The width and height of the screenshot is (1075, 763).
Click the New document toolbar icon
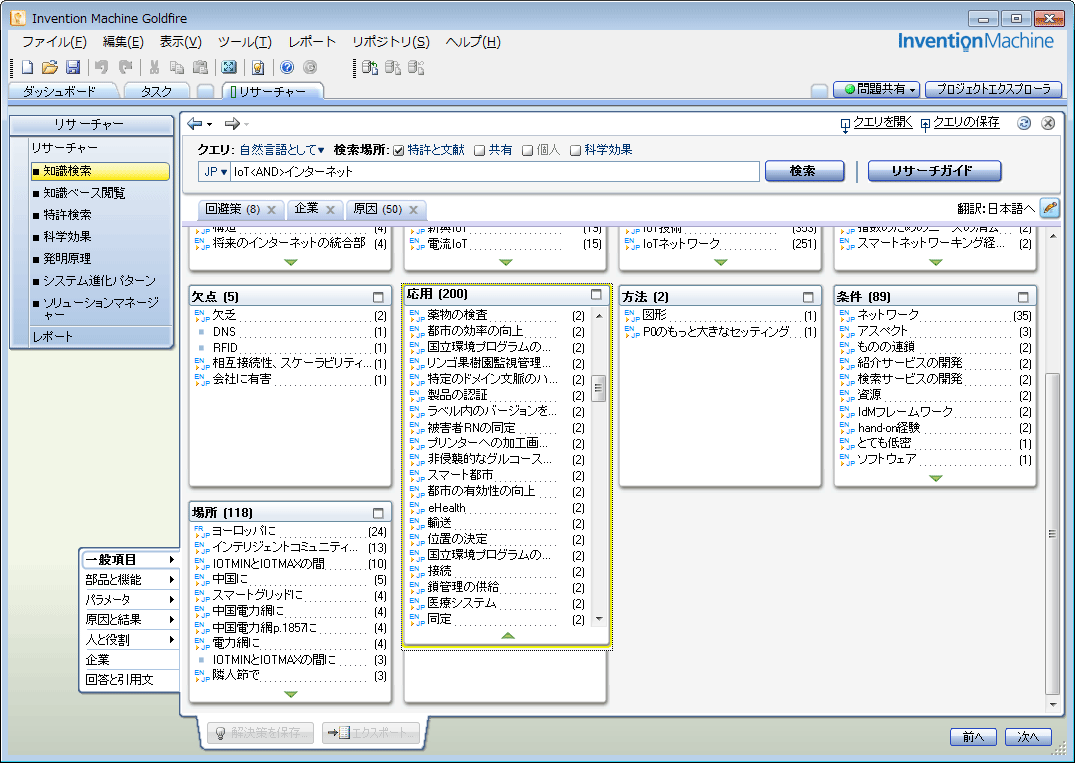tap(27, 67)
